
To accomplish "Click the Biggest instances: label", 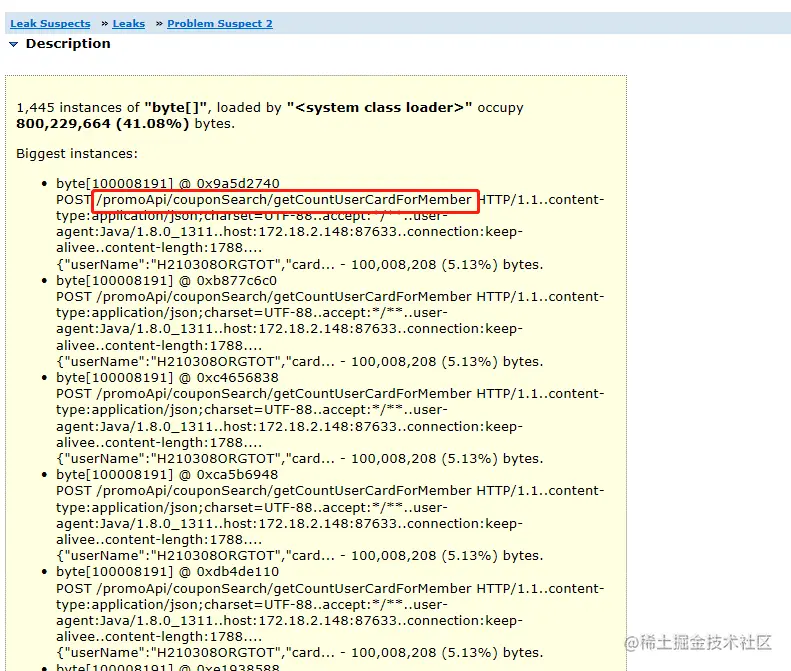I will tap(77, 153).
